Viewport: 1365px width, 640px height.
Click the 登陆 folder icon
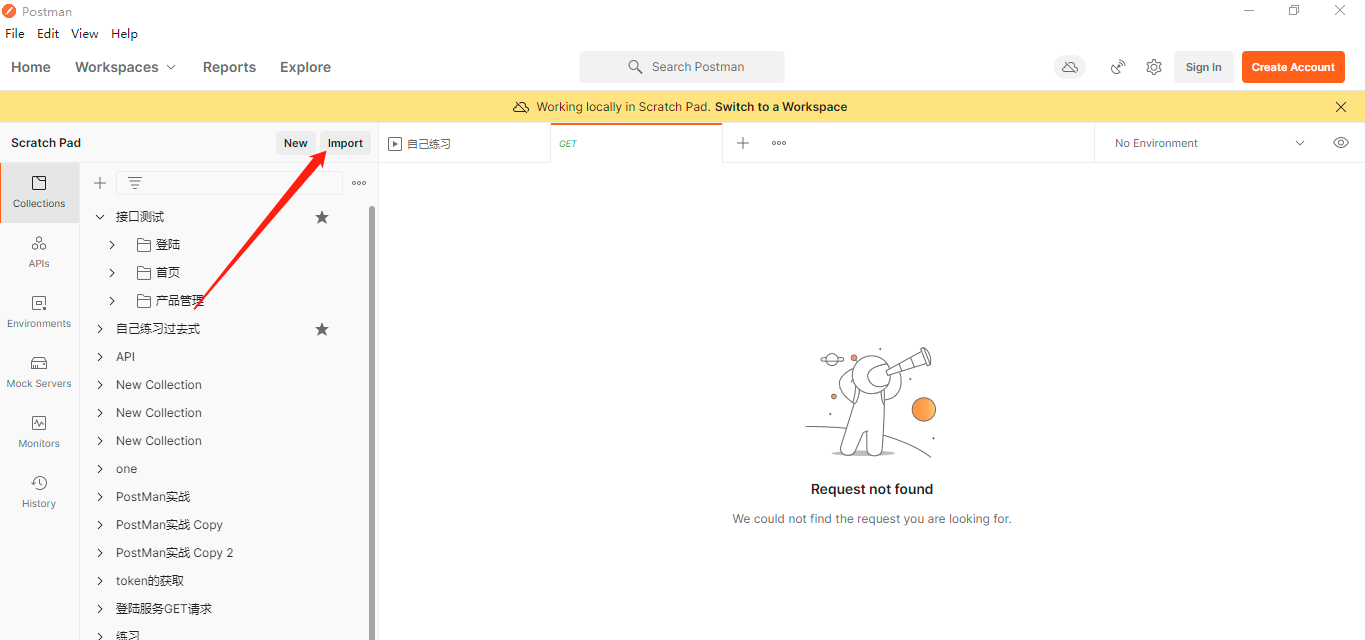point(144,245)
